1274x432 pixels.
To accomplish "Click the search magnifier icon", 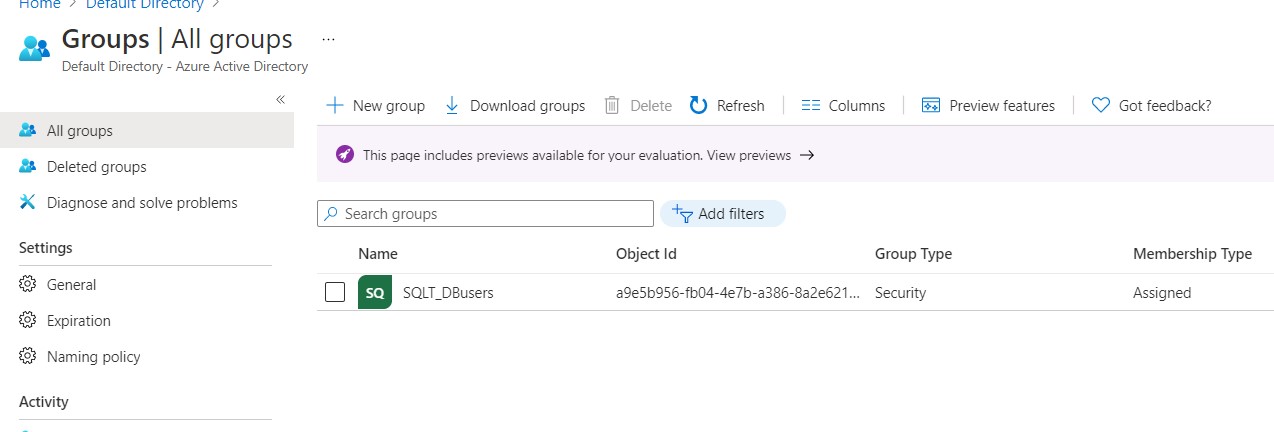I will (331, 214).
